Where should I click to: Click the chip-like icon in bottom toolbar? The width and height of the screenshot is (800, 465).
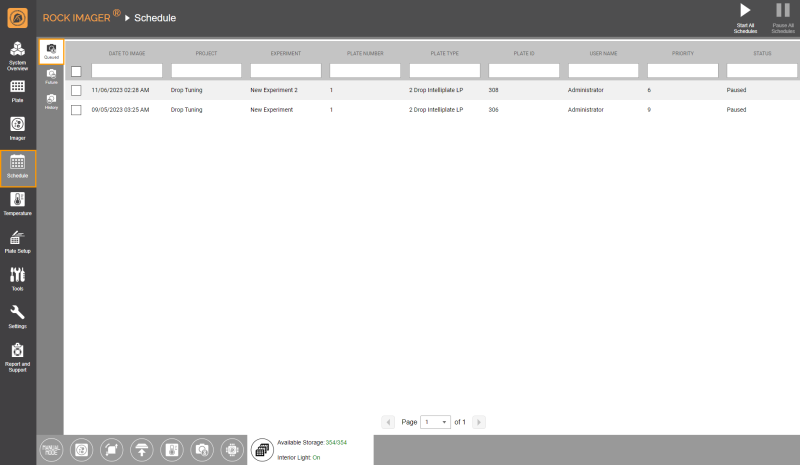pyautogui.click(x=232, y=450)
